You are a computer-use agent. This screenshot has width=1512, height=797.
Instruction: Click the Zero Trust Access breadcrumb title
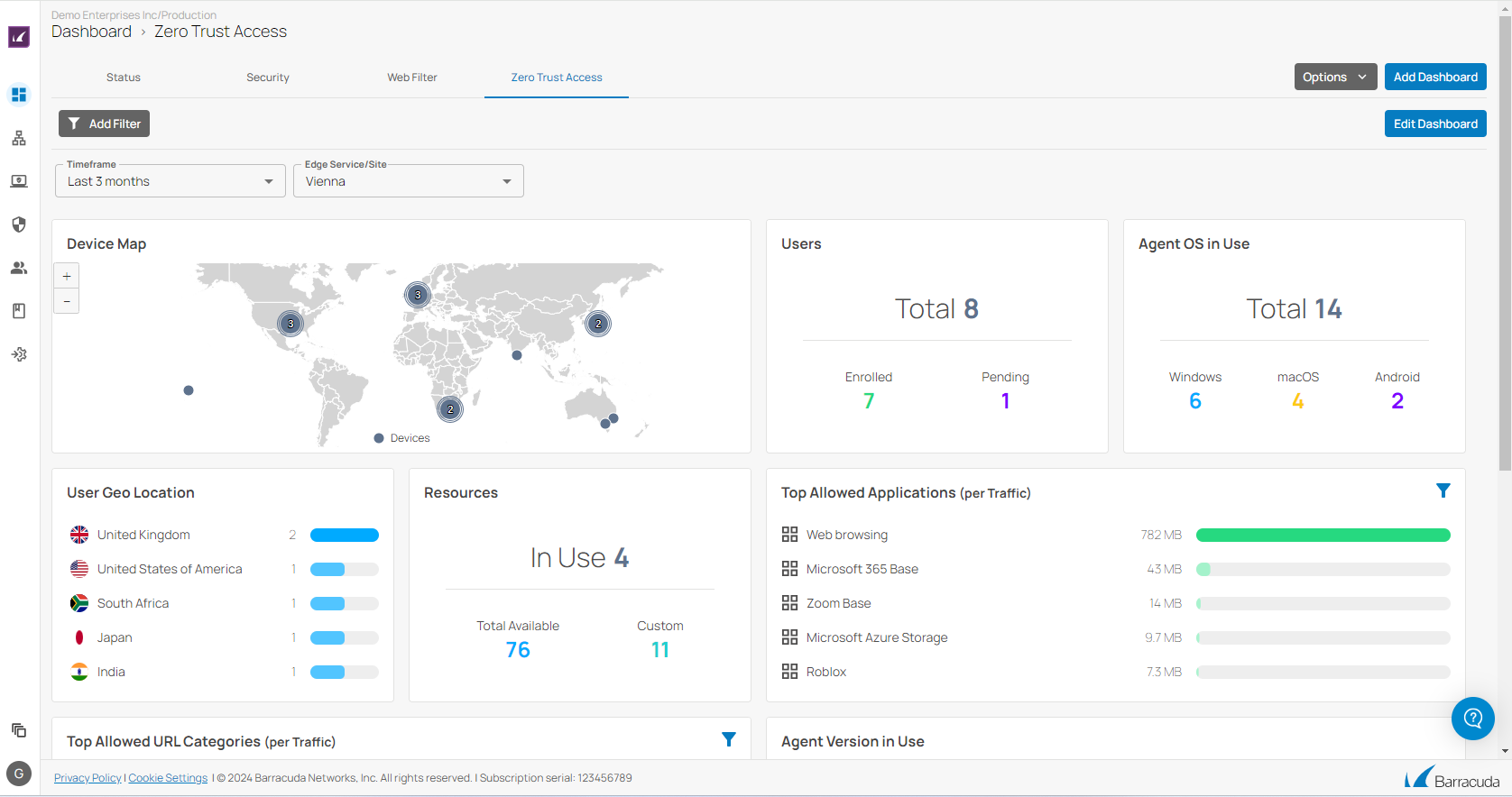click(220, 32)
